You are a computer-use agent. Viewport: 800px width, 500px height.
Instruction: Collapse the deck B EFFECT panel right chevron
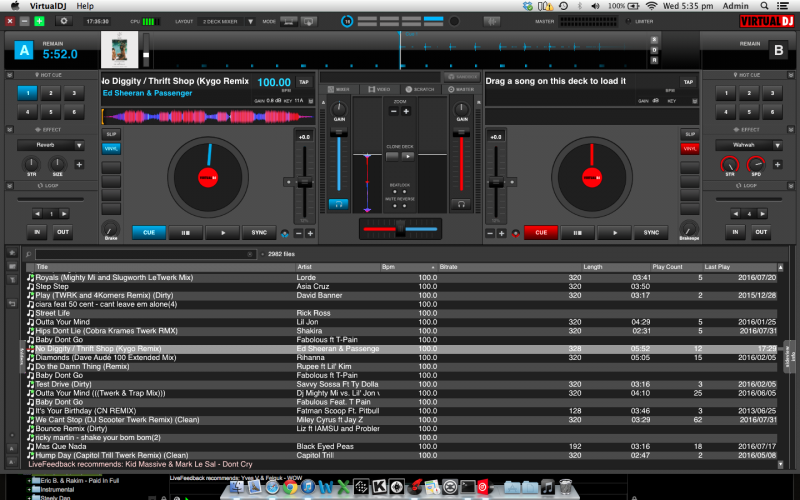click(x=791, y=130)
